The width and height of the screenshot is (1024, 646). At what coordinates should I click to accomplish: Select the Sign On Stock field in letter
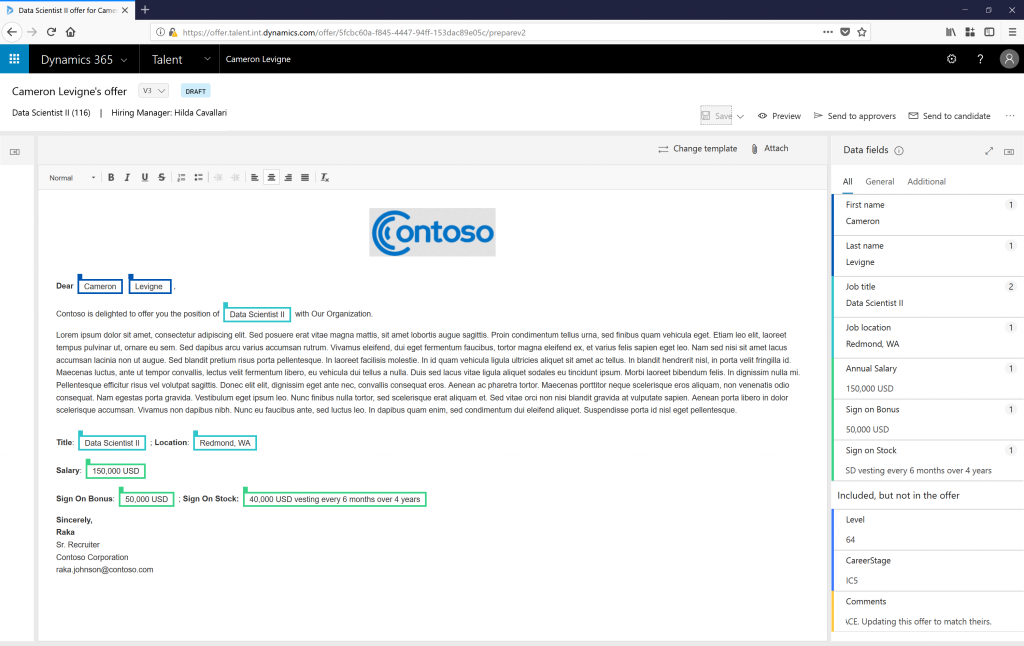(334, 499)
